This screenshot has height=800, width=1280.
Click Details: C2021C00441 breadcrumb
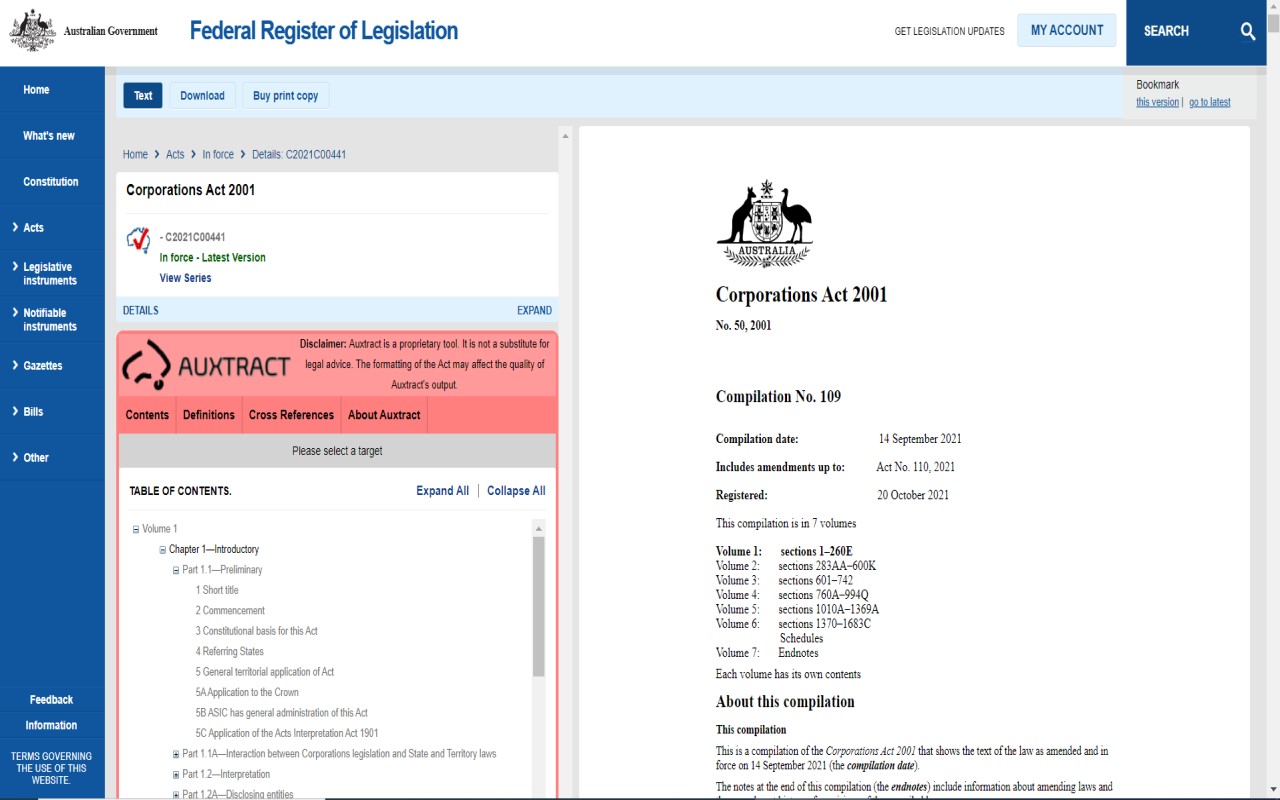coord(299,155)
